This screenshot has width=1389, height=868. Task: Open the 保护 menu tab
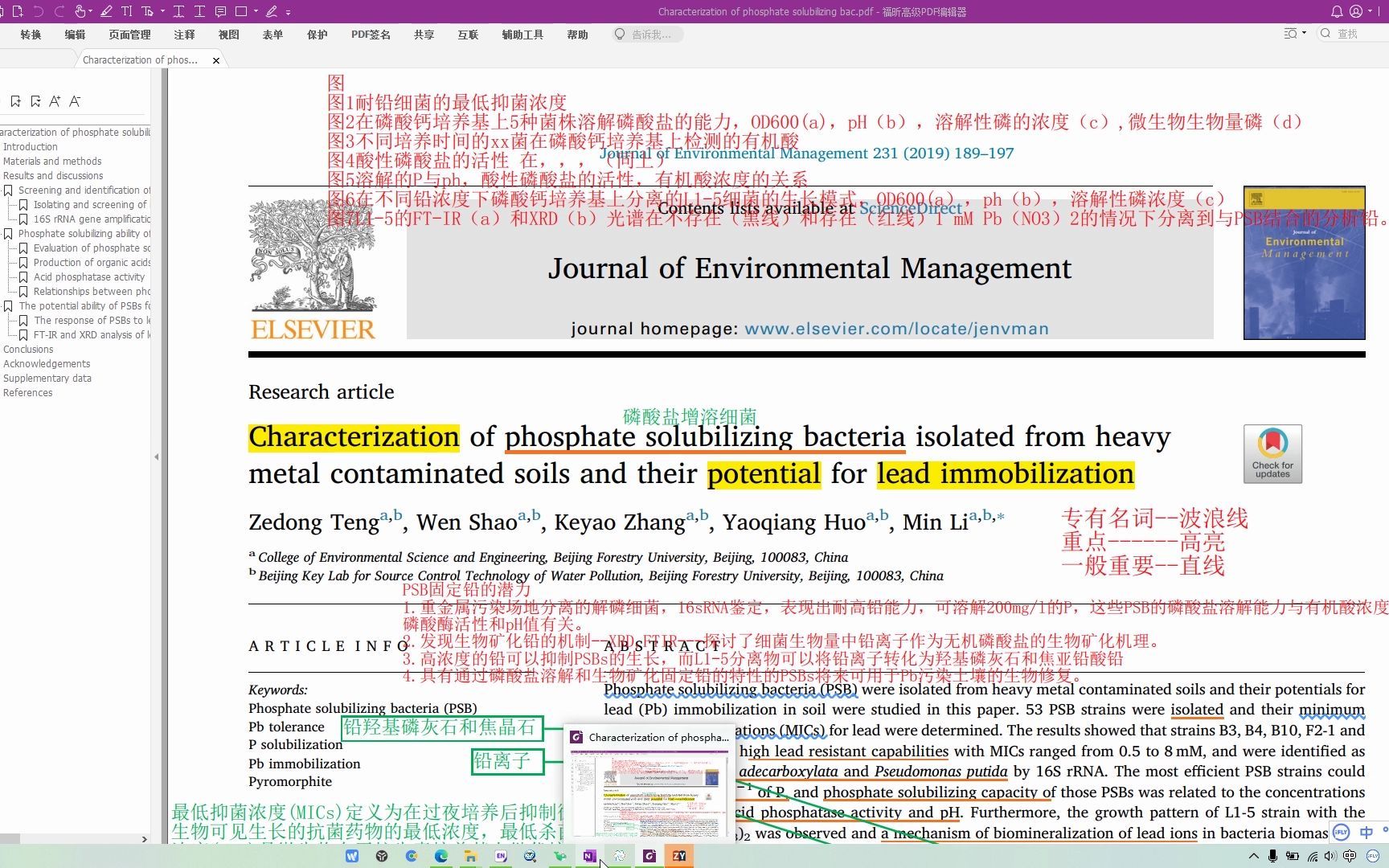(x=317, y=35)
